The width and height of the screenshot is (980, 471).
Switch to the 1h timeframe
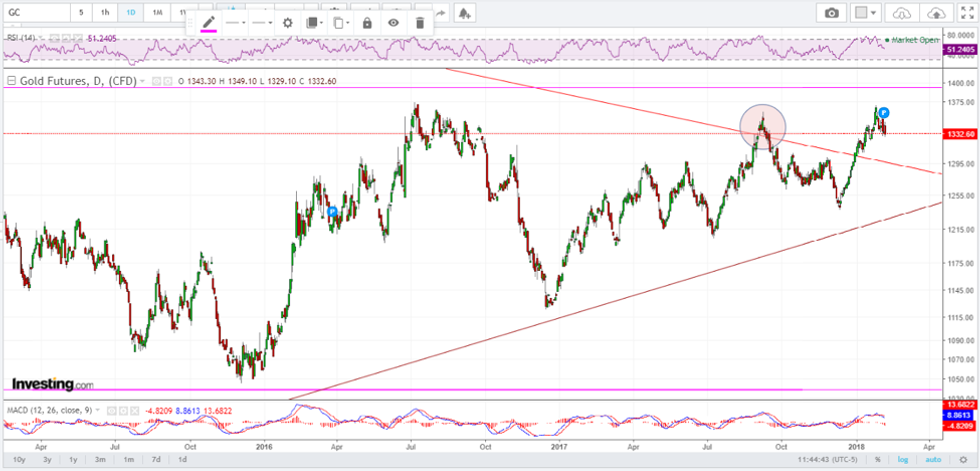pos(105,13)
